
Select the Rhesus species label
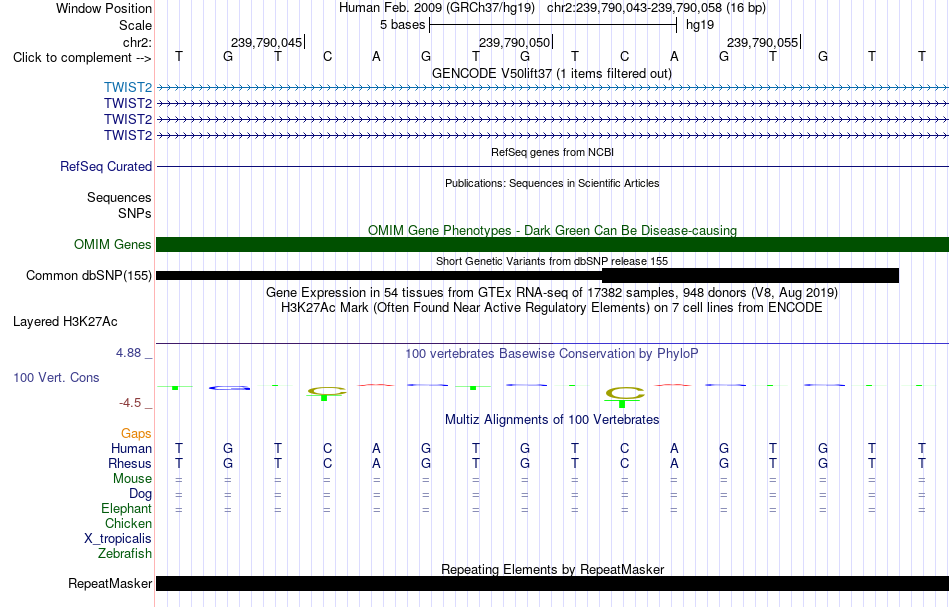(130, 464)
